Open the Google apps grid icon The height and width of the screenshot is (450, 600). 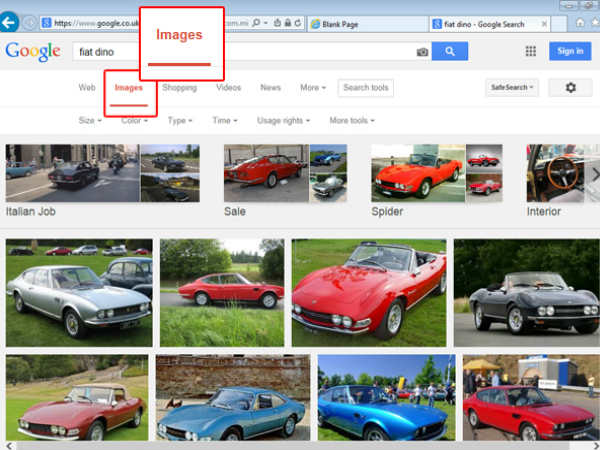530,51
